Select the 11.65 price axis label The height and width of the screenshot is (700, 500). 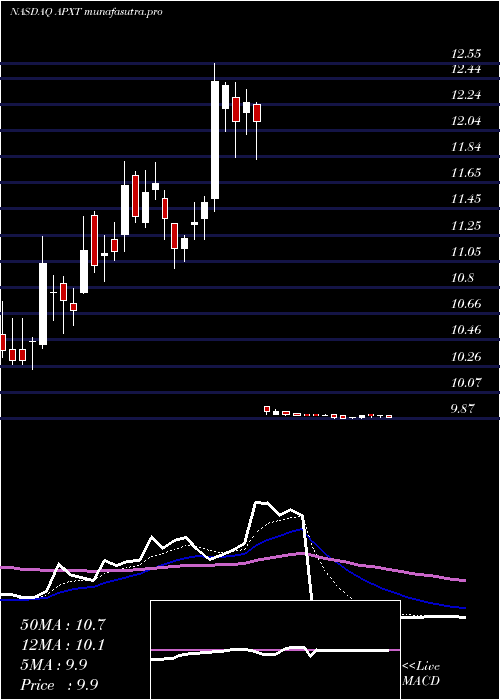[466, 173]
